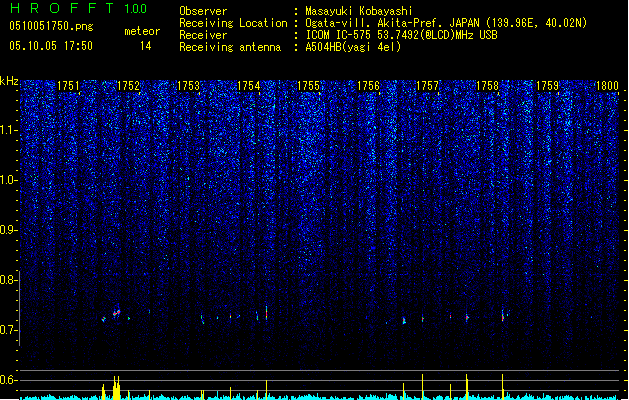Click the 0.8 kHz axis label
Screen dimensions: 629x400
[8, 280]
